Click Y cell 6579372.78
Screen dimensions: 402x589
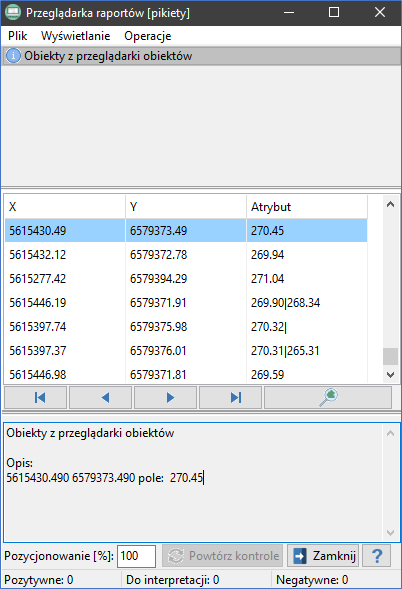pyautogui.click(x=186, y=255)
